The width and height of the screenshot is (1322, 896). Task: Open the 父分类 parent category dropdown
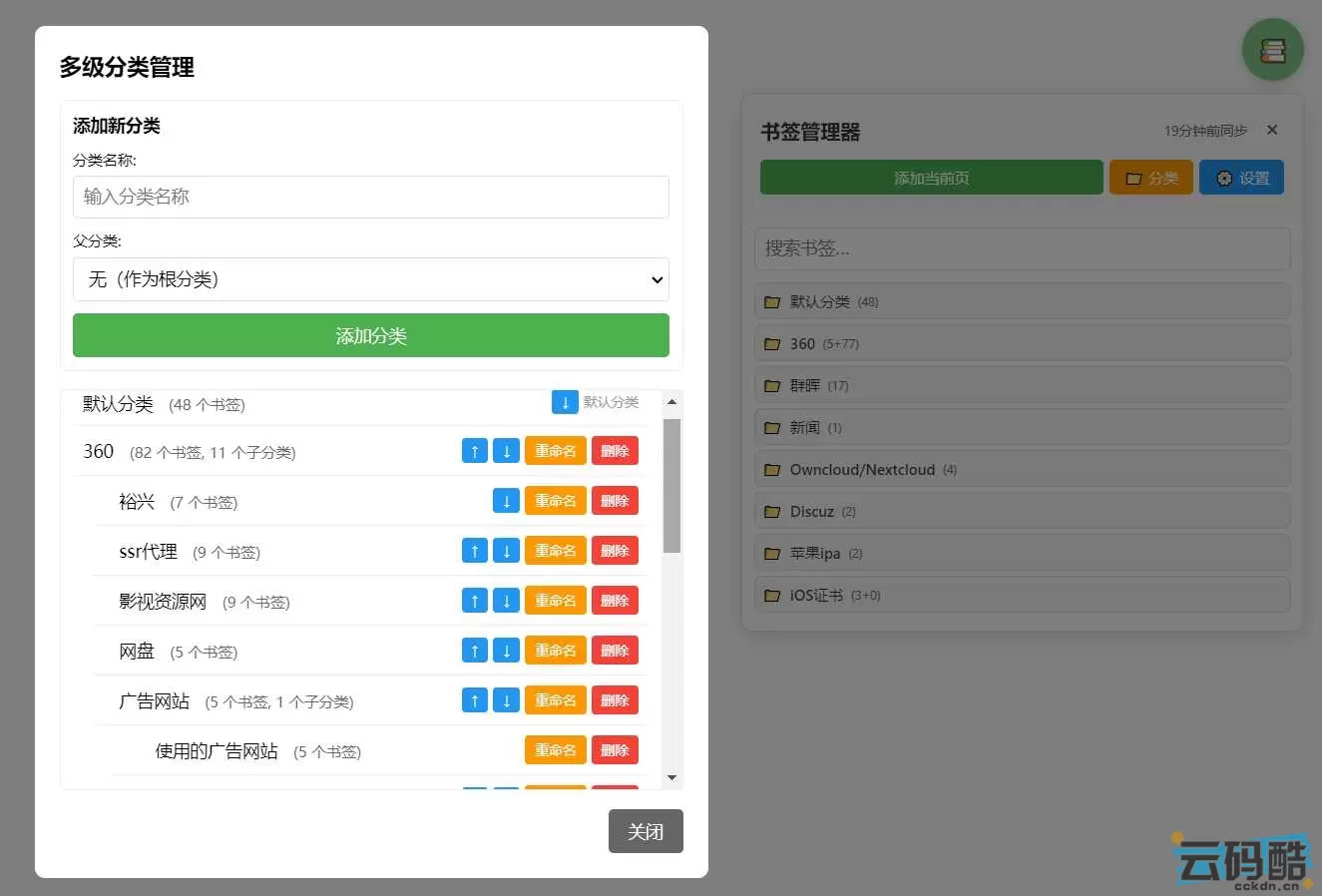click(x=370, y=279)
